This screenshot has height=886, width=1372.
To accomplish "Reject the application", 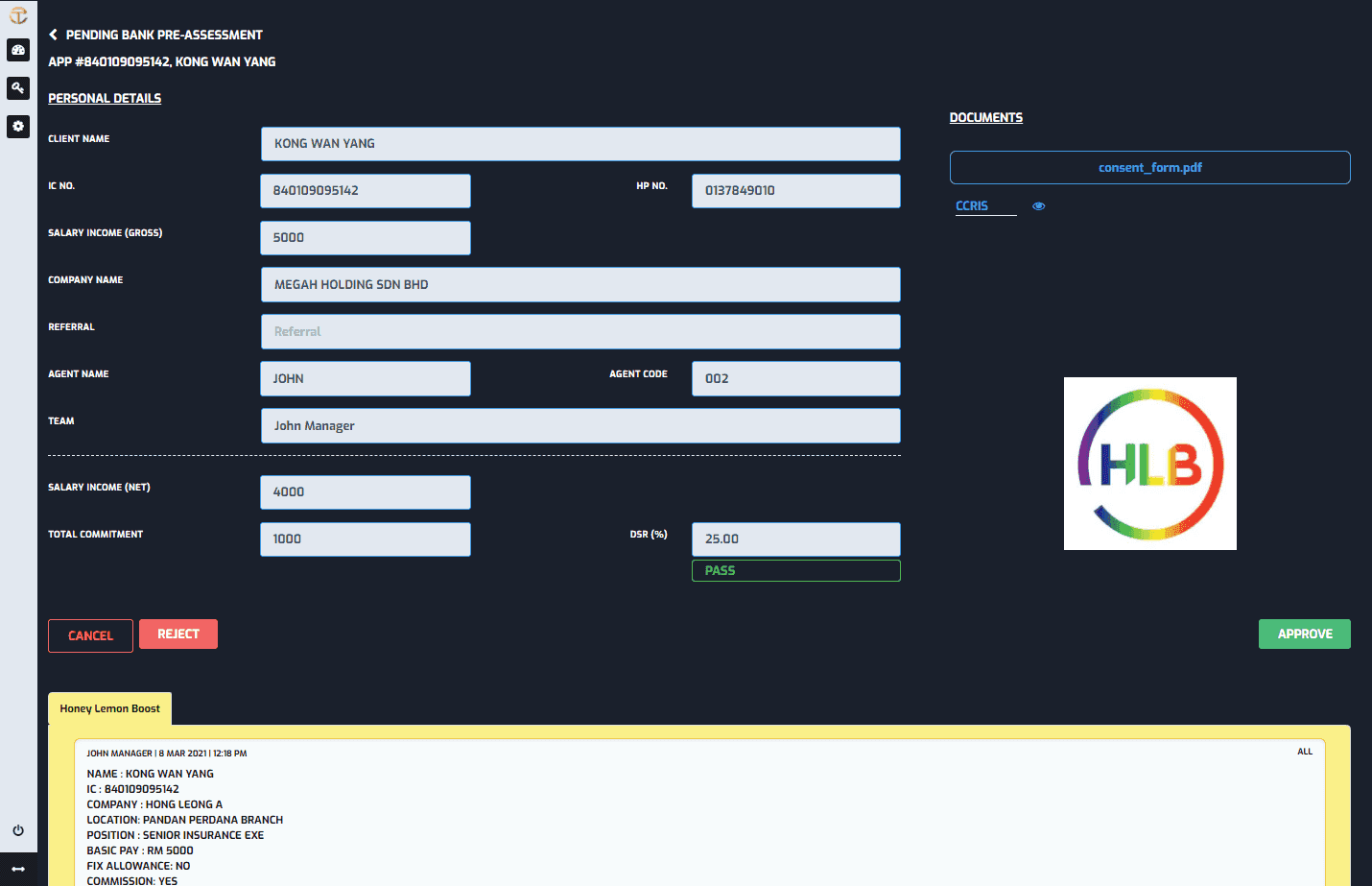I will 177,634.
